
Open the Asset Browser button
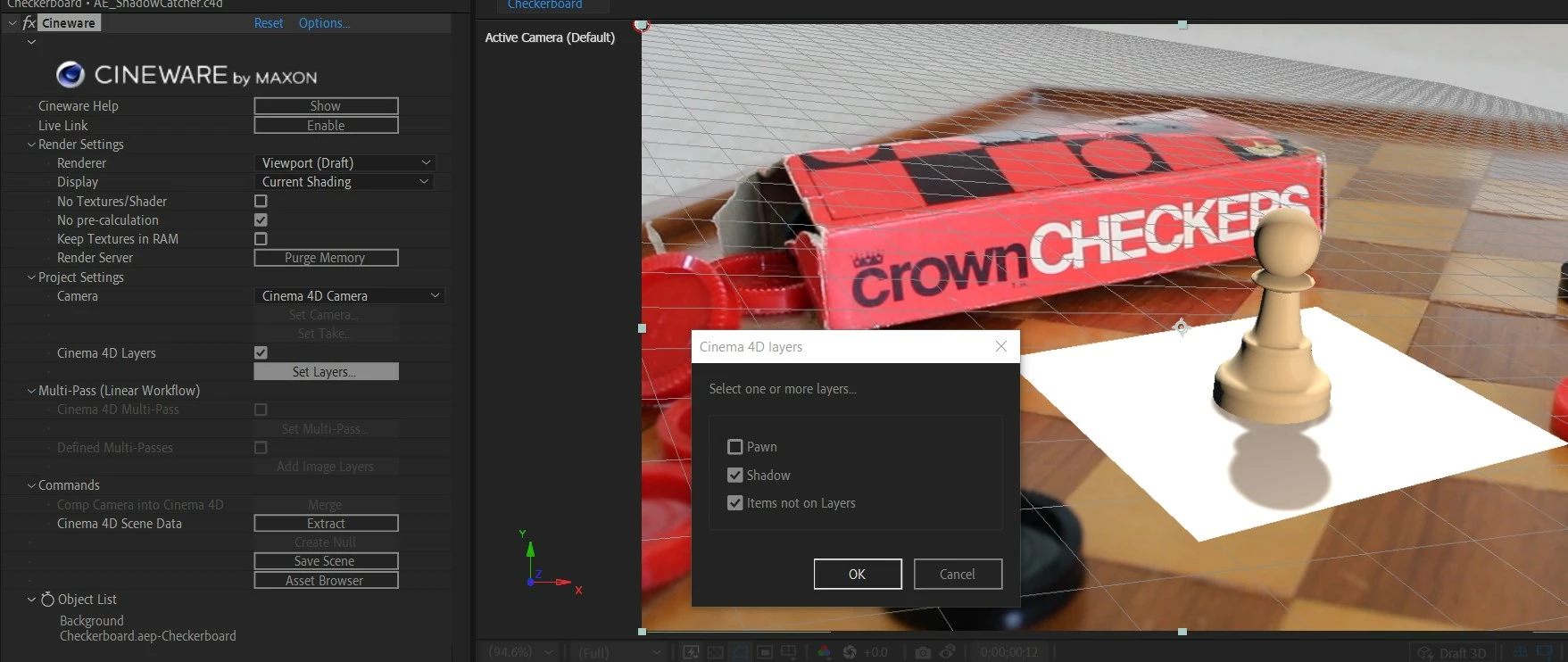pyautogui.click(x=326, y=581)
